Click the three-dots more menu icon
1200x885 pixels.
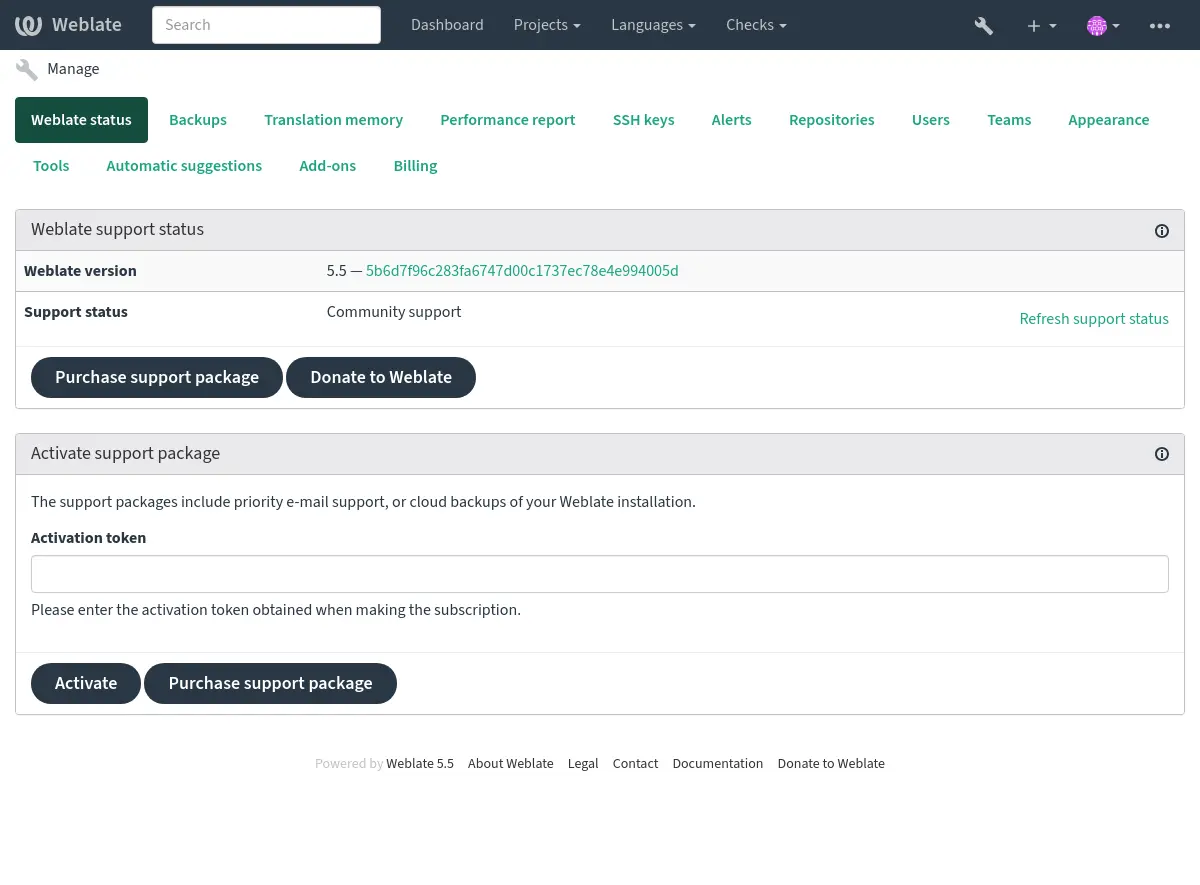click(x=1160, y=26)
